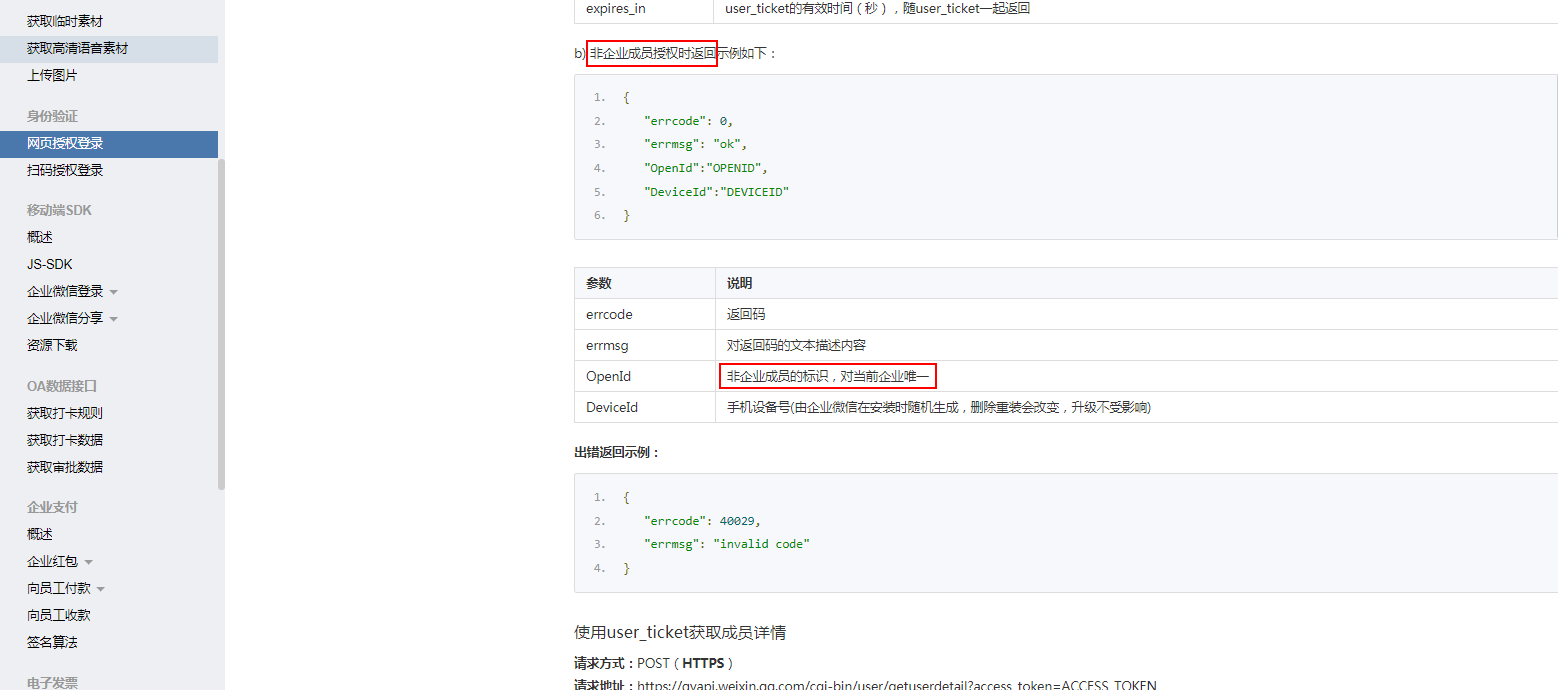Open the 上传图片 page
Screen dimensions: 1558x690
52,74
